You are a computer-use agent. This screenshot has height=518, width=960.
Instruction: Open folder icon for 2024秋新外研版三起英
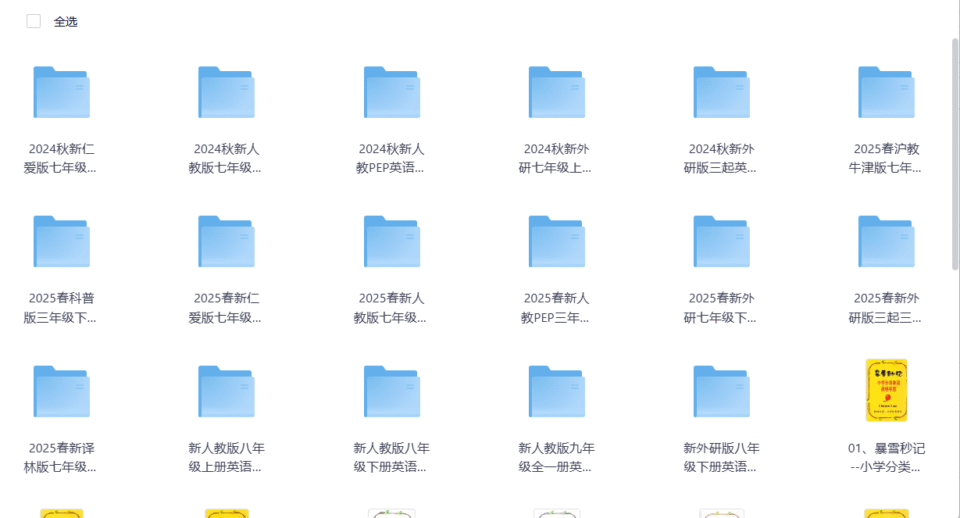[721, 92]
